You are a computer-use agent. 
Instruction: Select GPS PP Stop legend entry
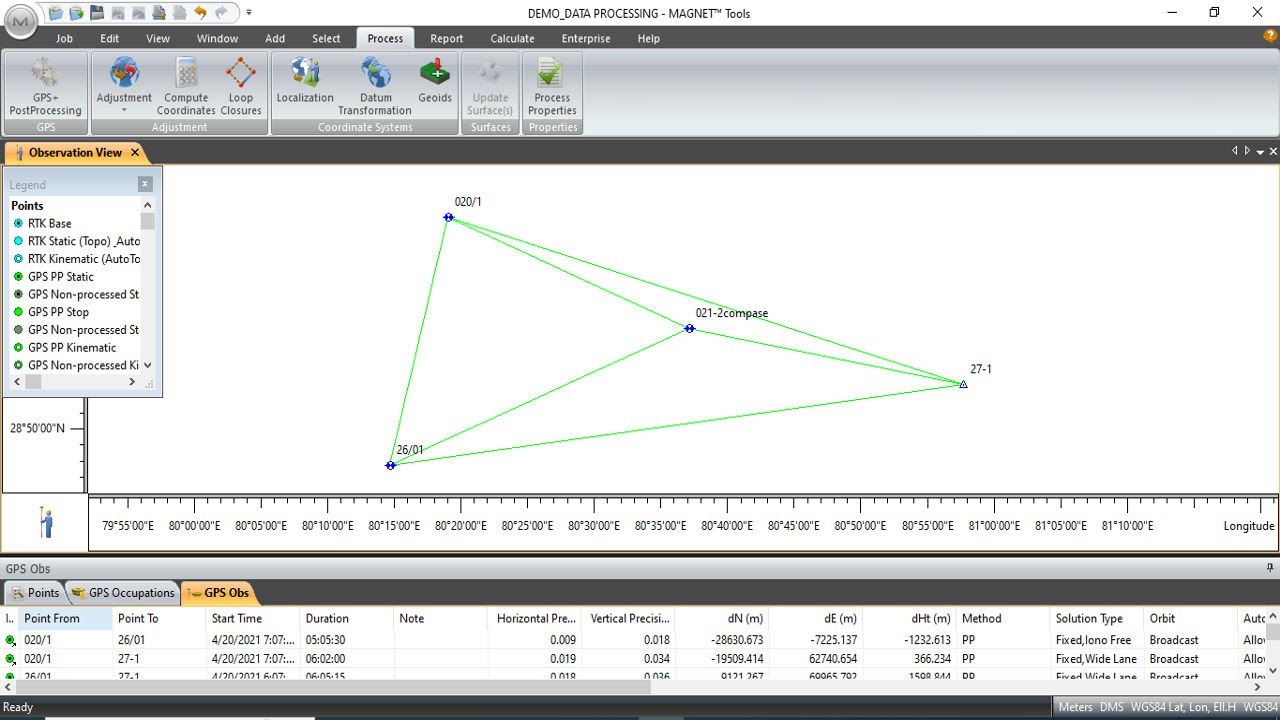coord(58,312)
